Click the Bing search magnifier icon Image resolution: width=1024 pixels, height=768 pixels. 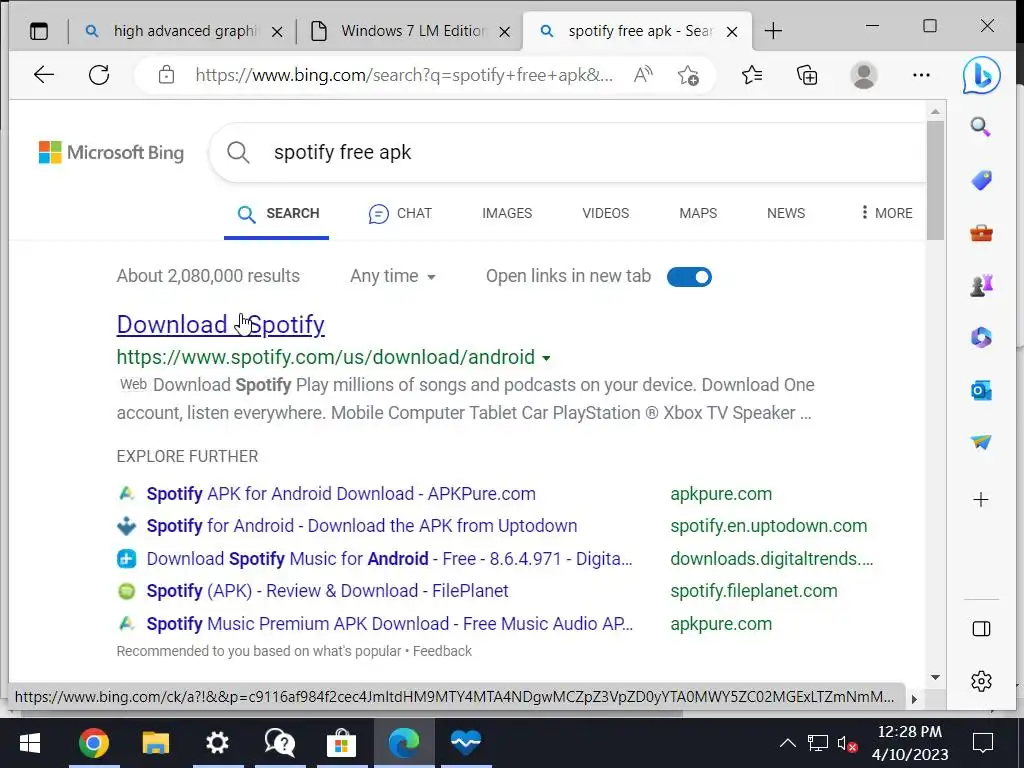tap(238, 153)
